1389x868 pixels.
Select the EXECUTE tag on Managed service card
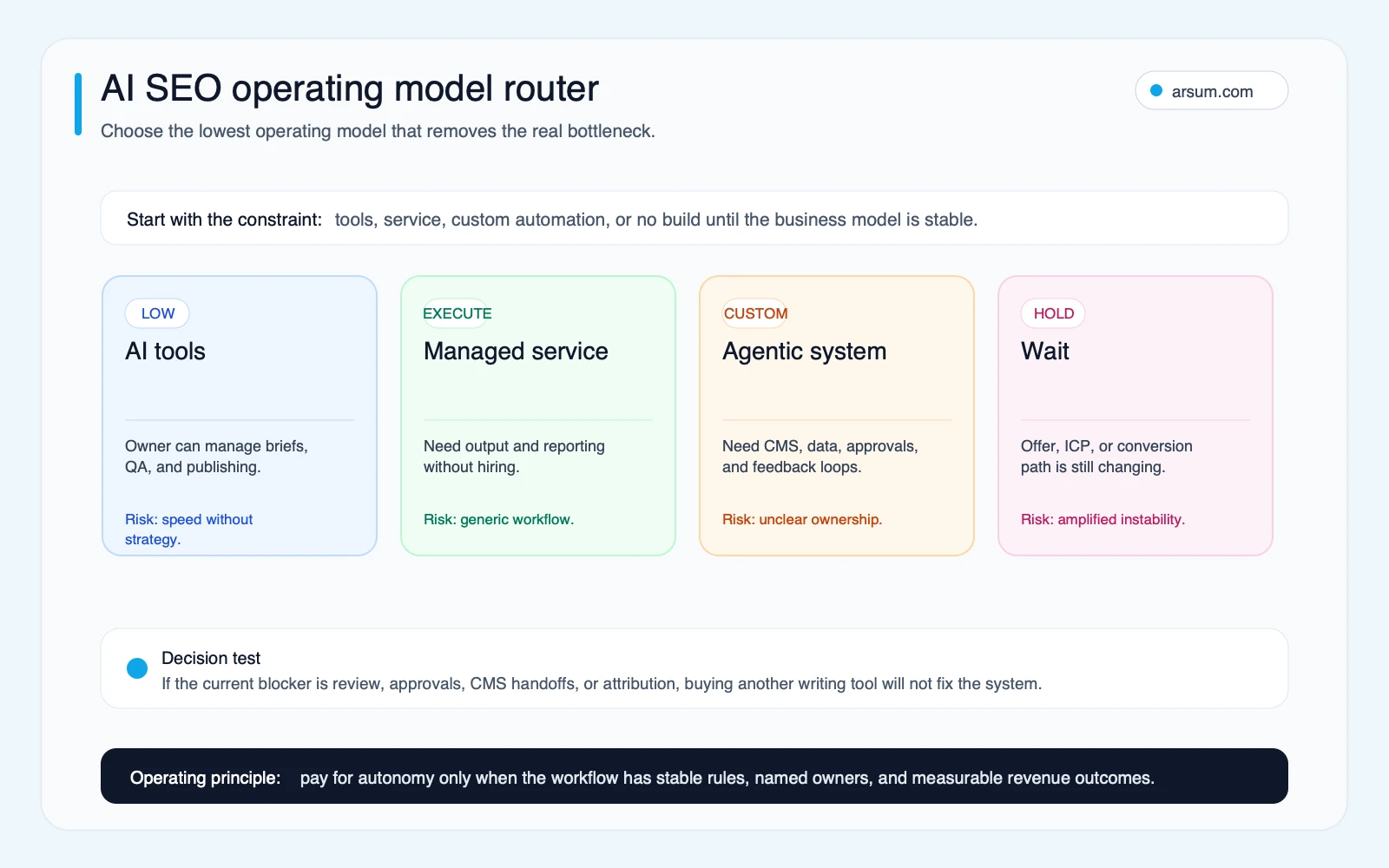click(x=458, y=313)
